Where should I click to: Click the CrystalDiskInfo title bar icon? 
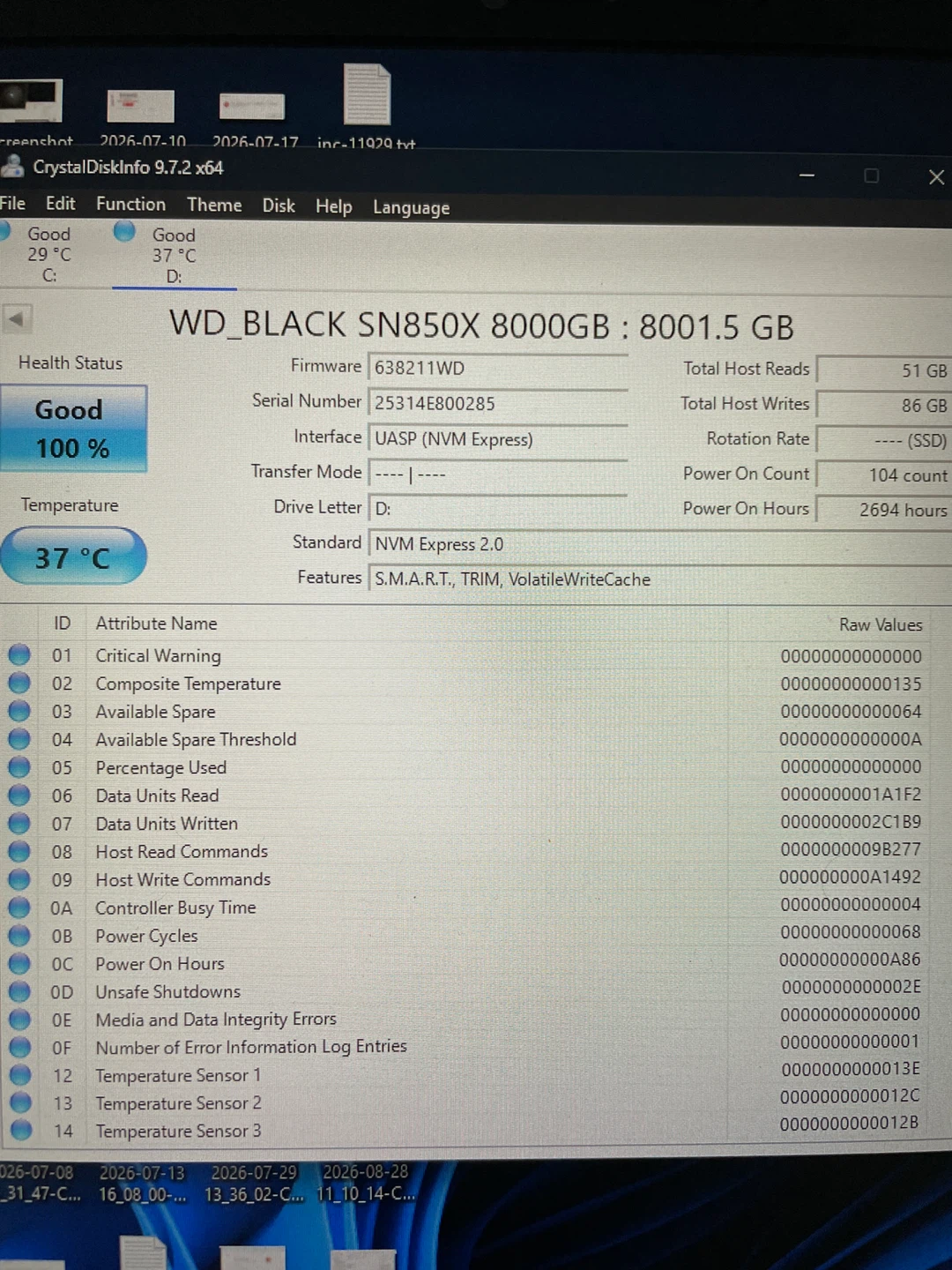[12, 166]
